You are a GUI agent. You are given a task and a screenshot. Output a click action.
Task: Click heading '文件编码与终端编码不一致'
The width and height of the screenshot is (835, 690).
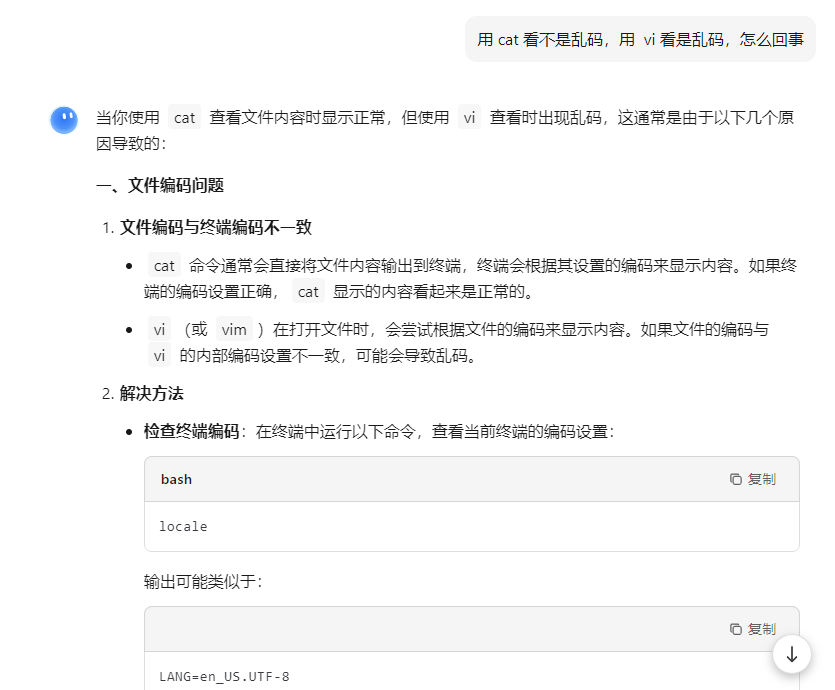pyautogui.click(x=216, y=227)
